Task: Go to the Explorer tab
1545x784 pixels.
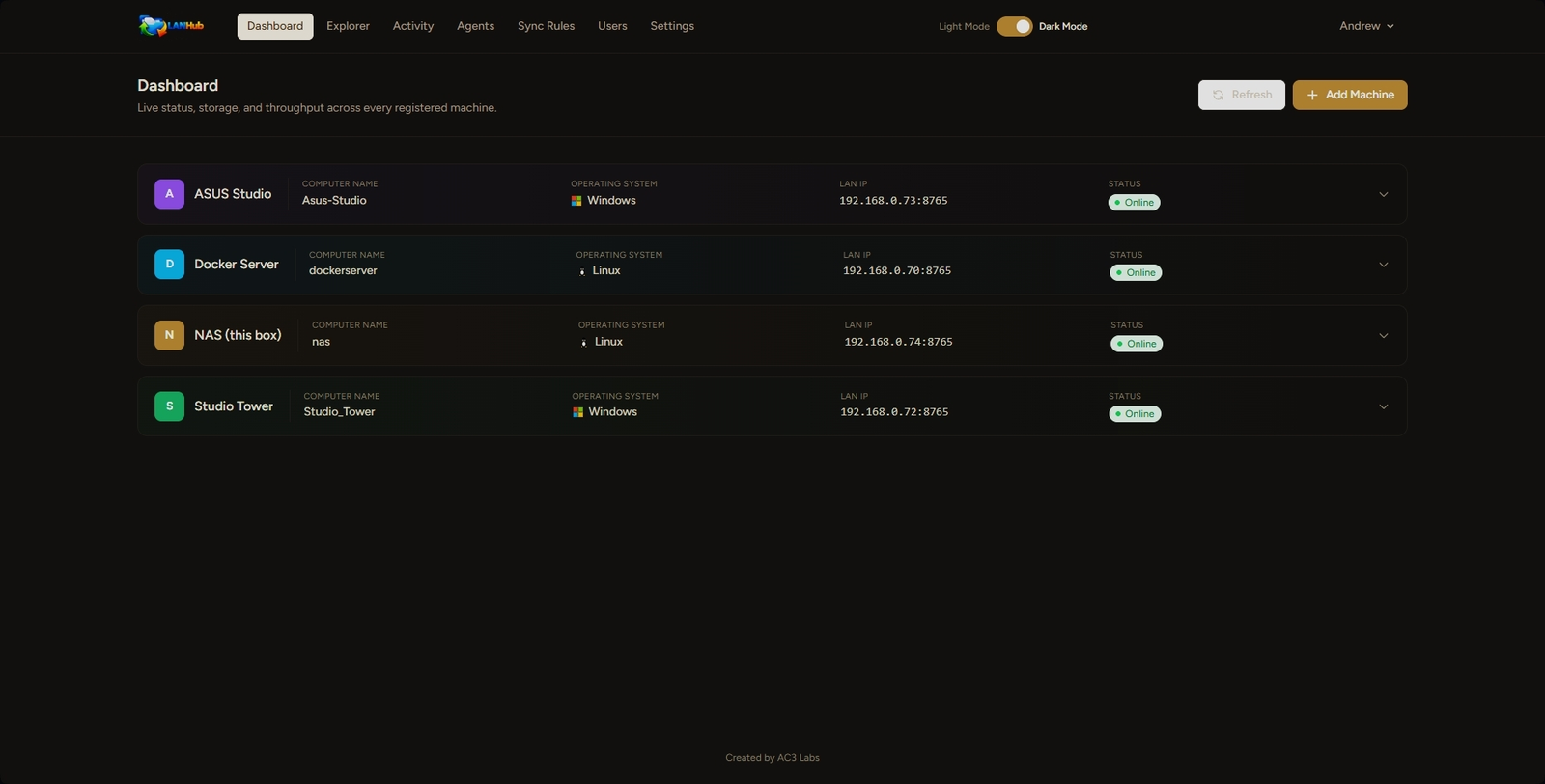Action: tap(348, 26)
